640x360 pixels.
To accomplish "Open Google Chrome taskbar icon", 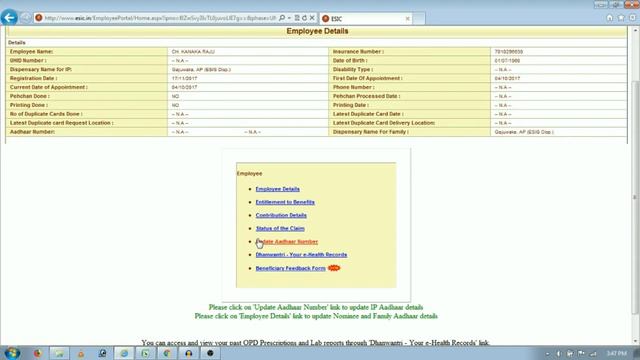I will (x=167, y=353).
